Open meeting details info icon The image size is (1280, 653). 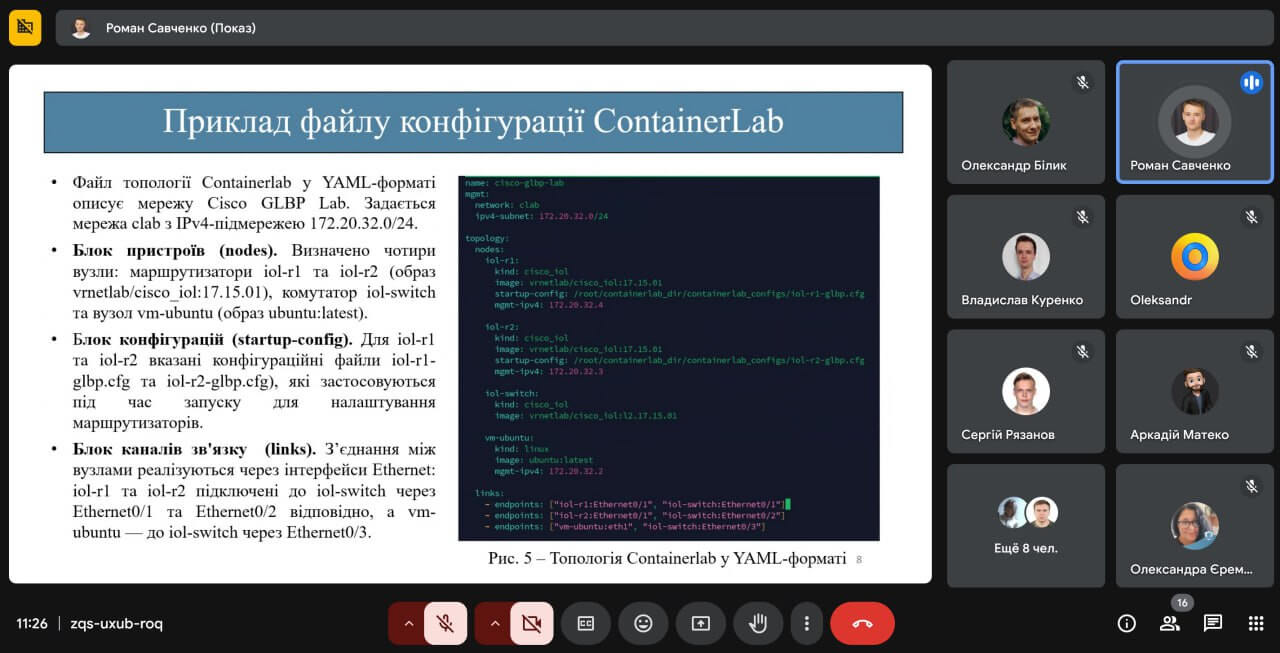tap(1127, 624)
